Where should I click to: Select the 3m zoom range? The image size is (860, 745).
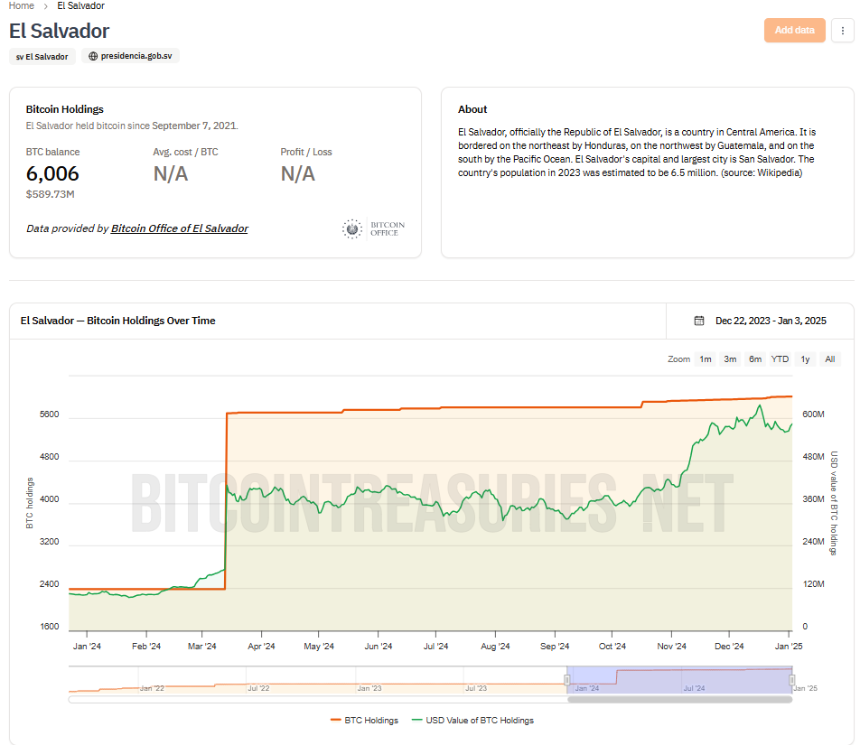point(730,359)
